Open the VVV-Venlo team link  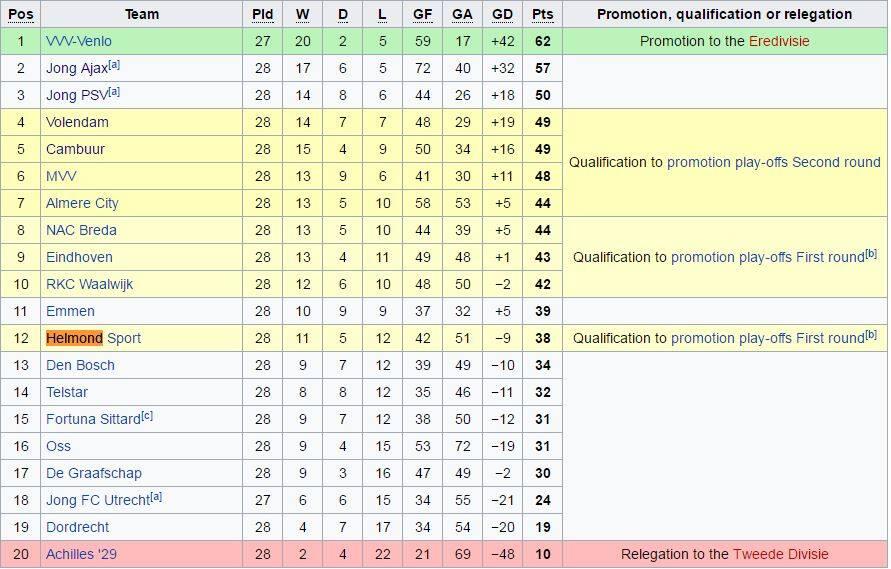point(78,41)
